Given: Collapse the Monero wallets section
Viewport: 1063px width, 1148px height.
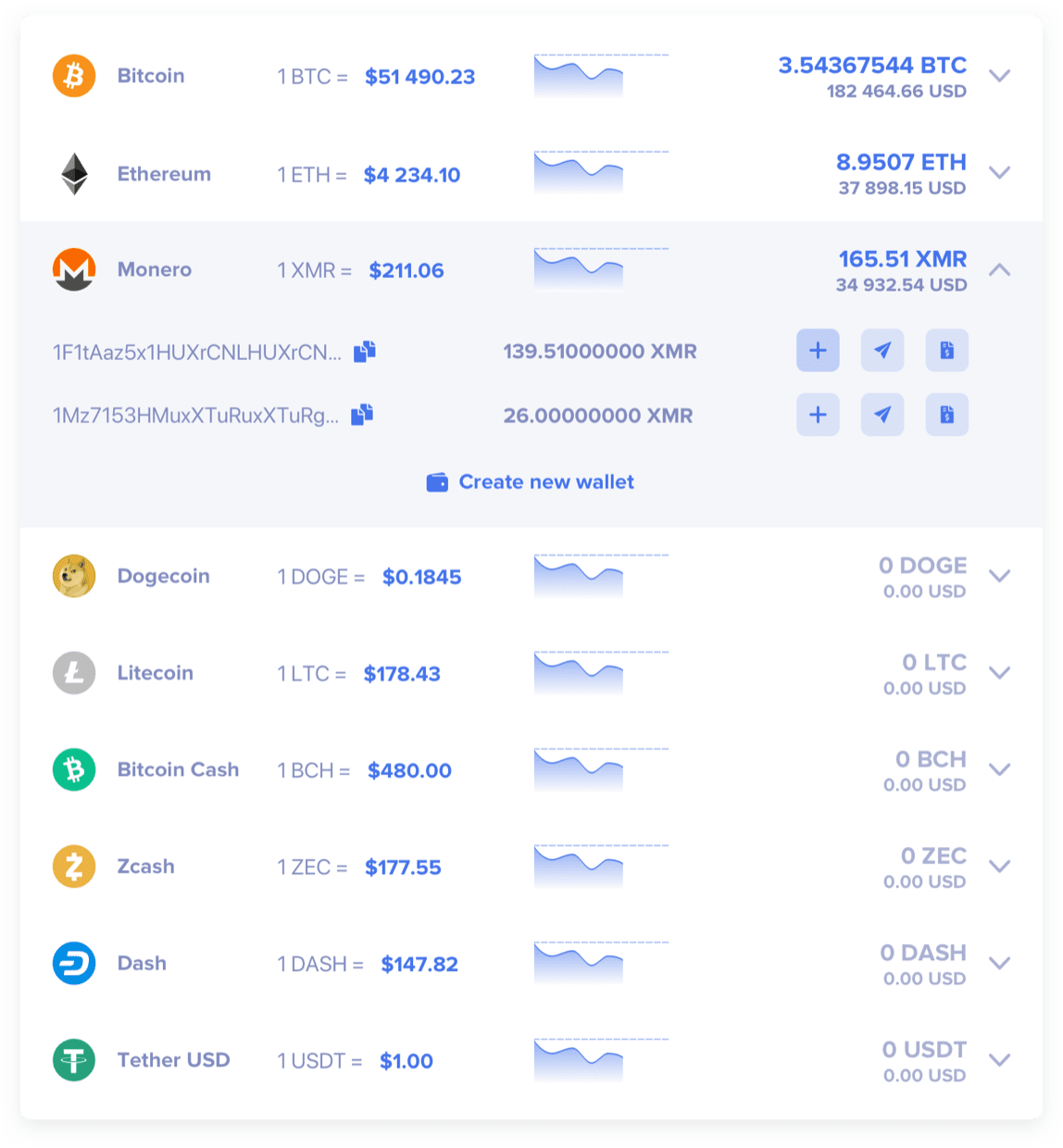Looking at the screenshot, I should coord(999,269).
